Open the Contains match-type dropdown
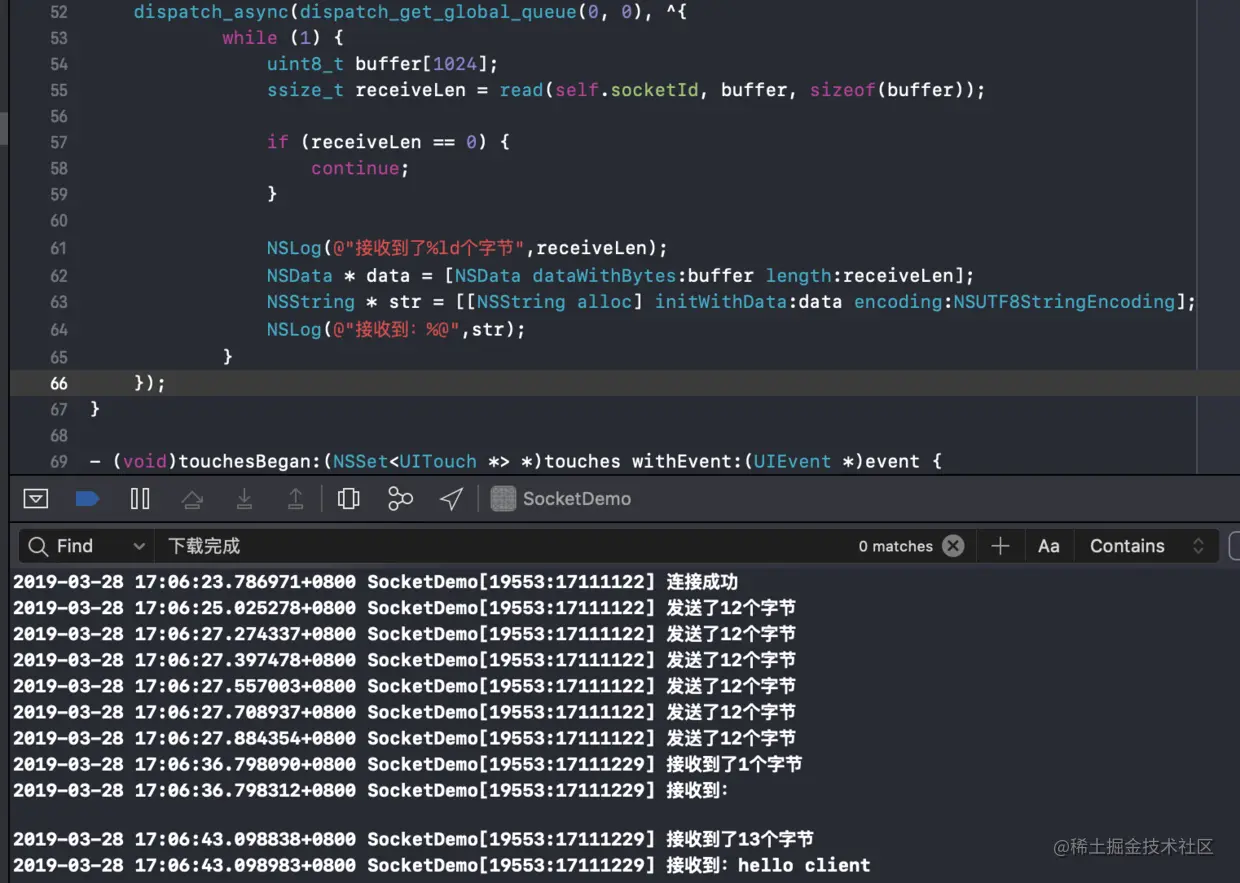 point(1147,546)
